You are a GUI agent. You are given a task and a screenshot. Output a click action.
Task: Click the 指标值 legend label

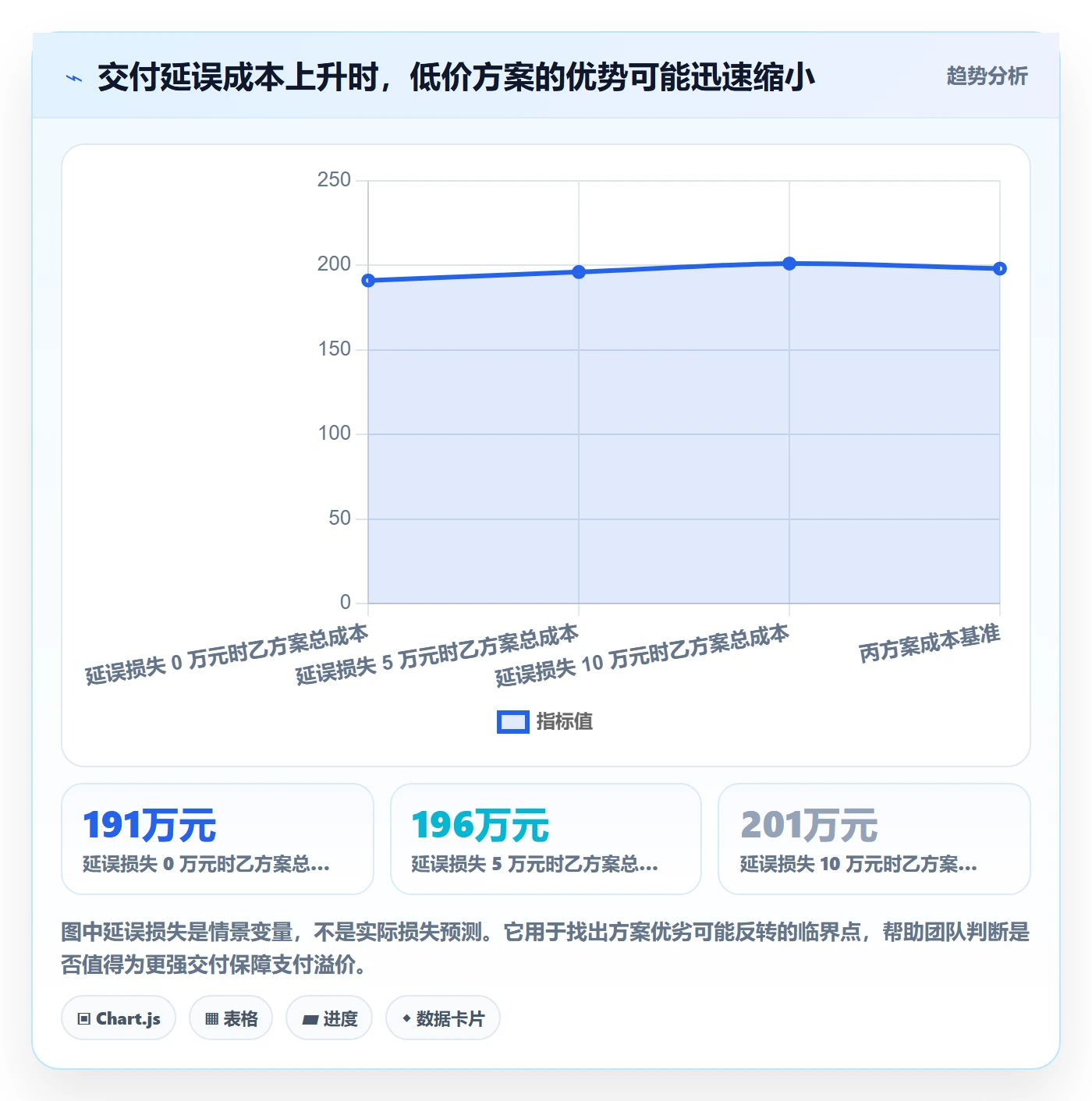(x=565, y=722)
